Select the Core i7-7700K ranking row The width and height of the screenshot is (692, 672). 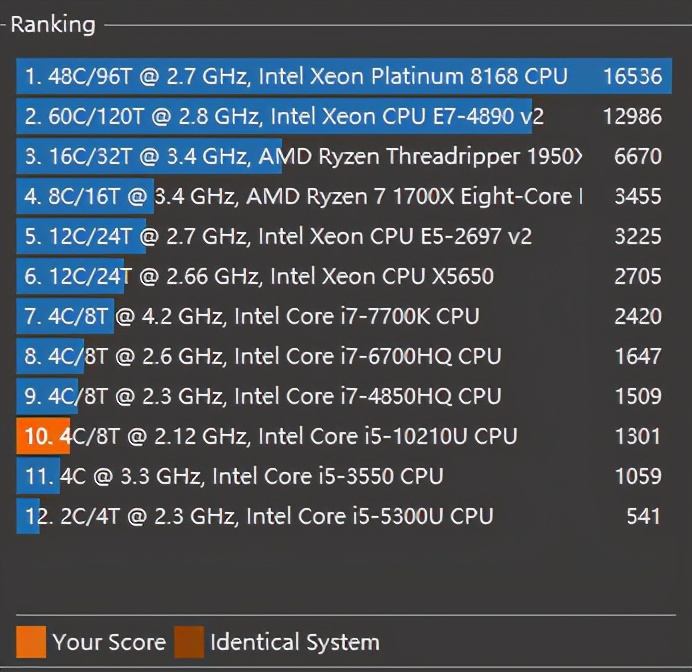point(251,317)
